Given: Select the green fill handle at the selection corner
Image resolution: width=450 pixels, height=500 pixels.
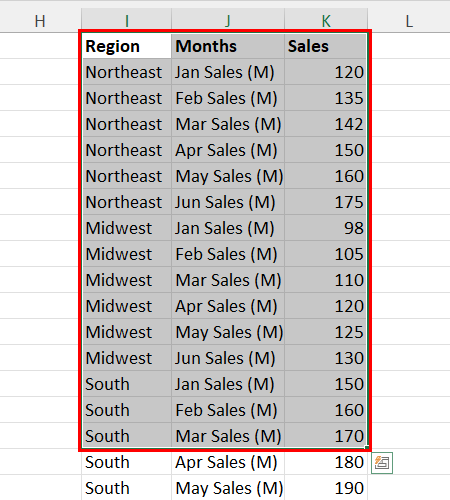Looking at the screenshot, I should pos(367,448).
